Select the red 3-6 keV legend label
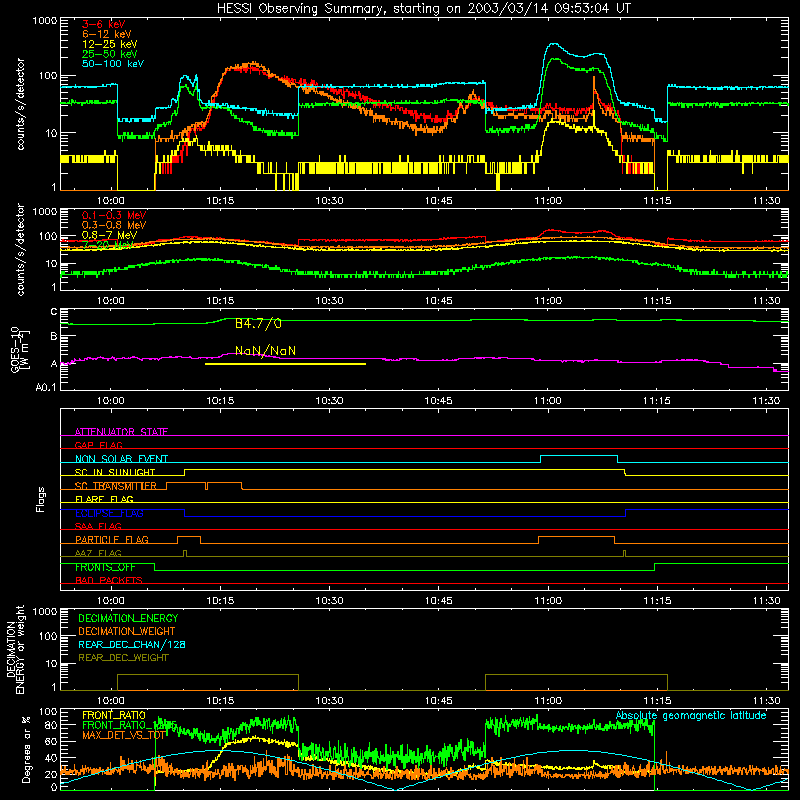Viewport: 800px width, 800px height. pos(103,24)
